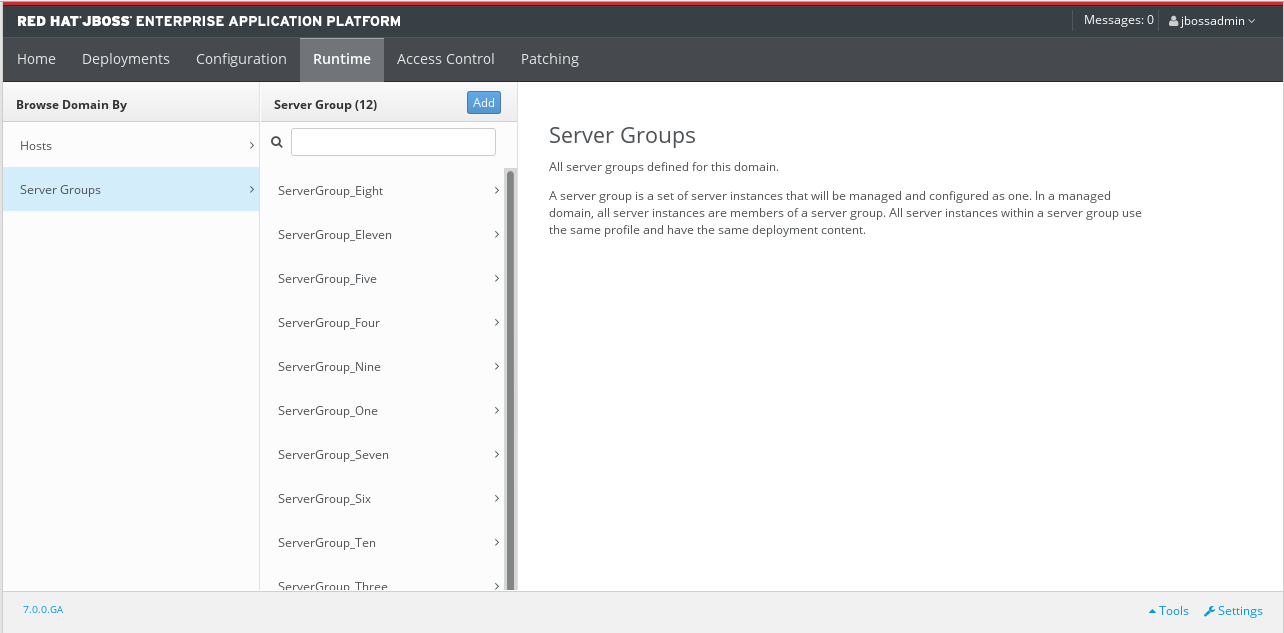Screen dimensions: 1284x633
Task: Open the Configuration tab
Action: coord(241,59)
